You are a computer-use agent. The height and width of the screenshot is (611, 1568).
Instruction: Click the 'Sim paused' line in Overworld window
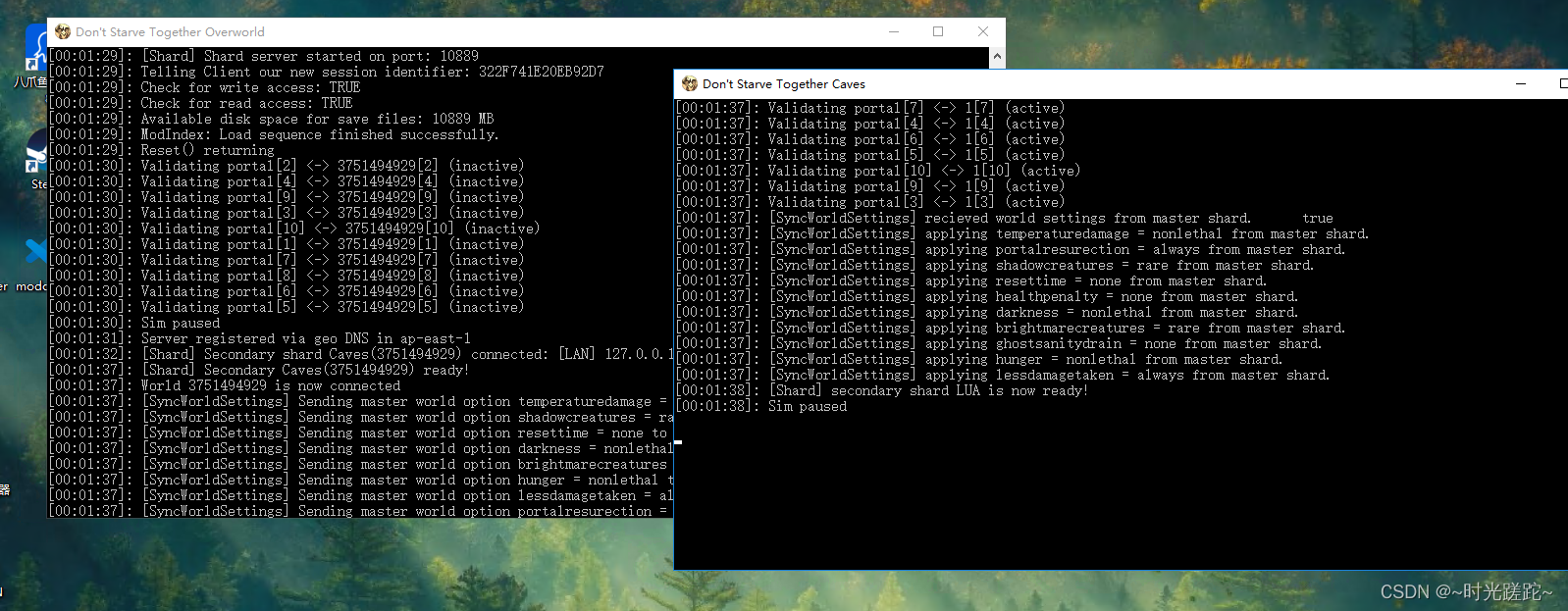click(134, 323)
